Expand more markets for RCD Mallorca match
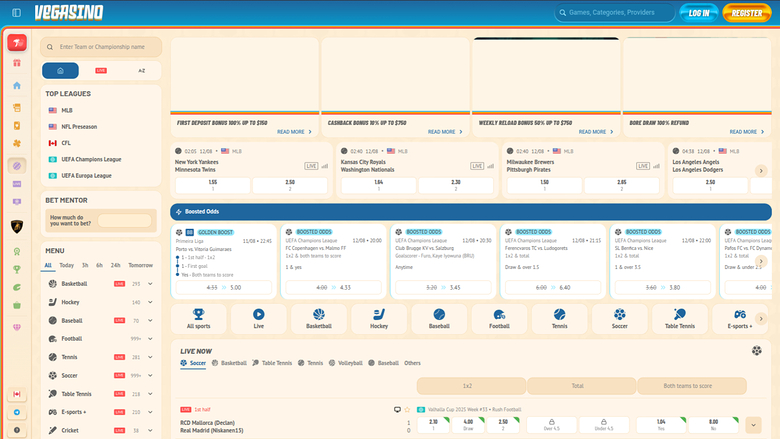Viewport: 780px width, 439px height. coord(755,425)
